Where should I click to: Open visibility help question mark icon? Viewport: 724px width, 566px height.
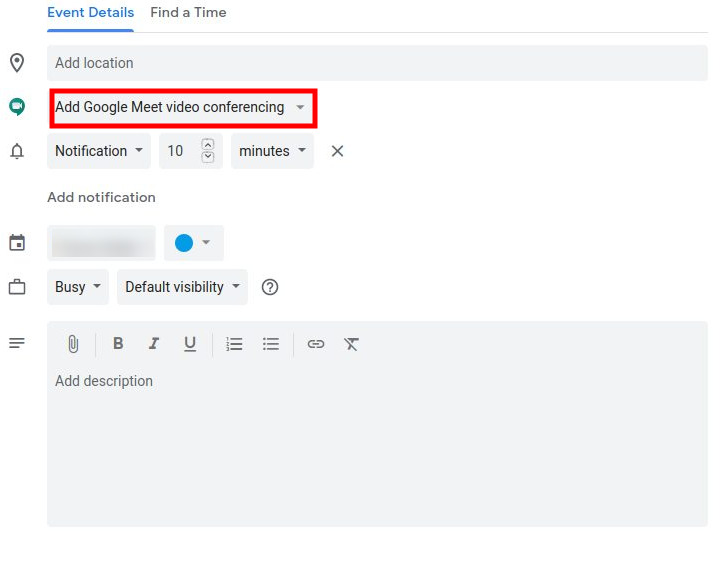coord(270,287)
